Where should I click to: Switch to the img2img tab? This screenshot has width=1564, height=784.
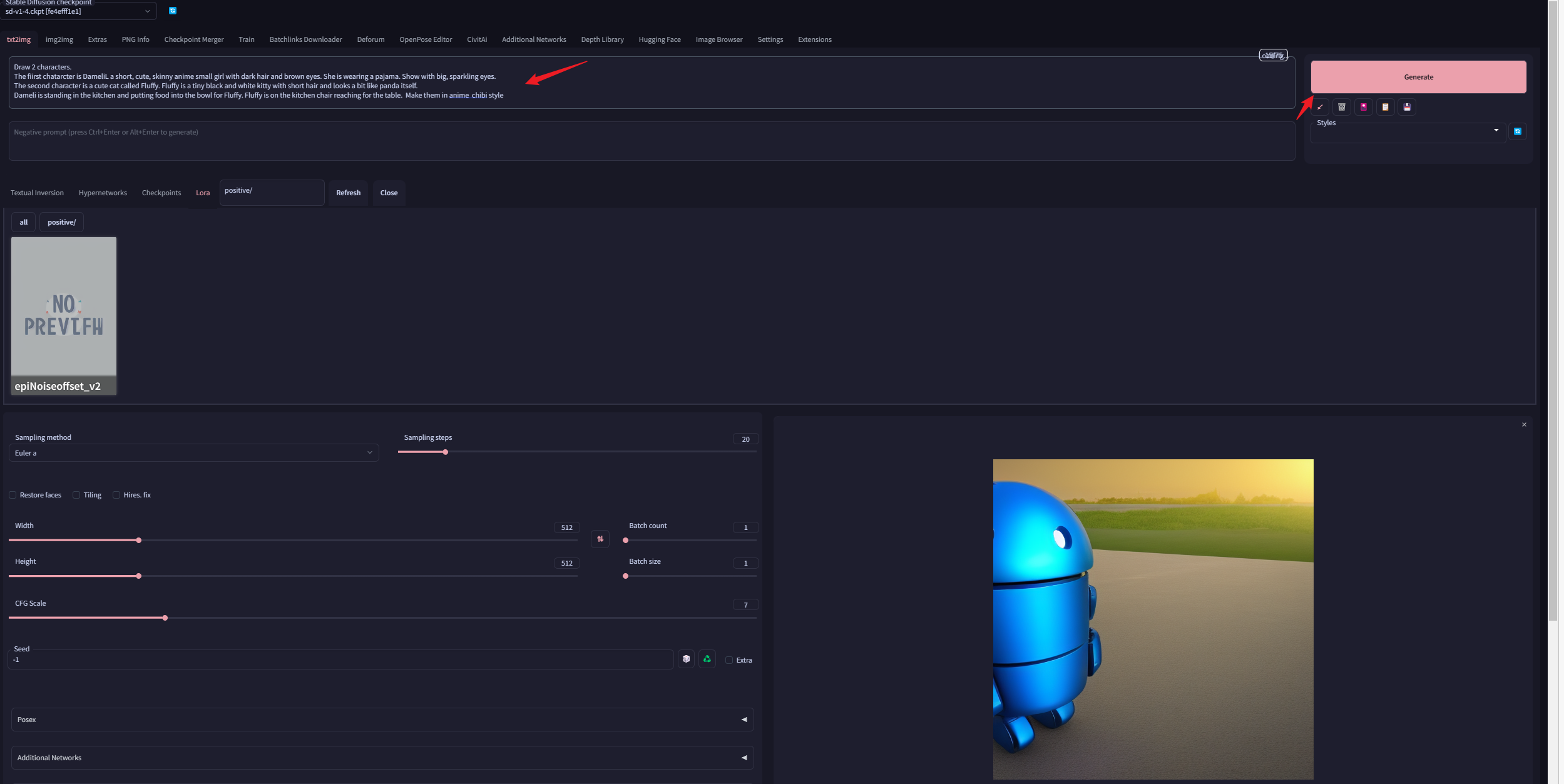tap(59, 39)
